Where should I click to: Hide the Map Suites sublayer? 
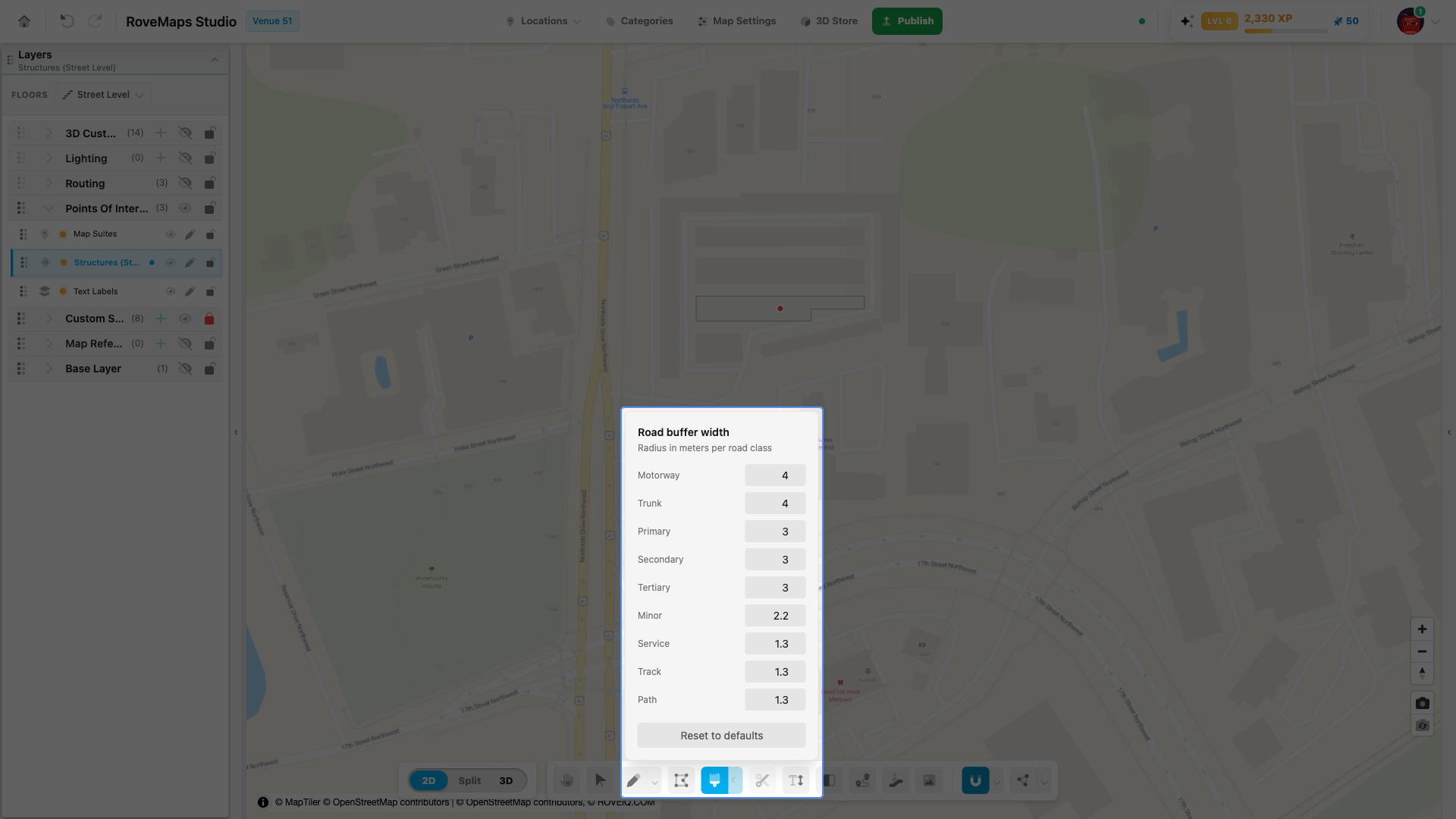(x=170, y=234)
